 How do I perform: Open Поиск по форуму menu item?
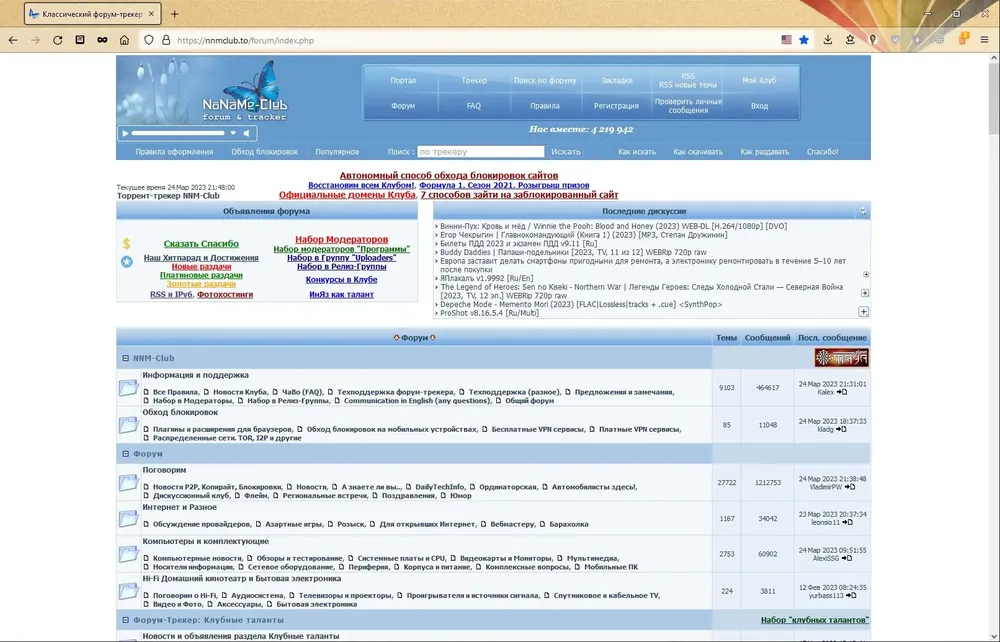click(x=545, y=80)
